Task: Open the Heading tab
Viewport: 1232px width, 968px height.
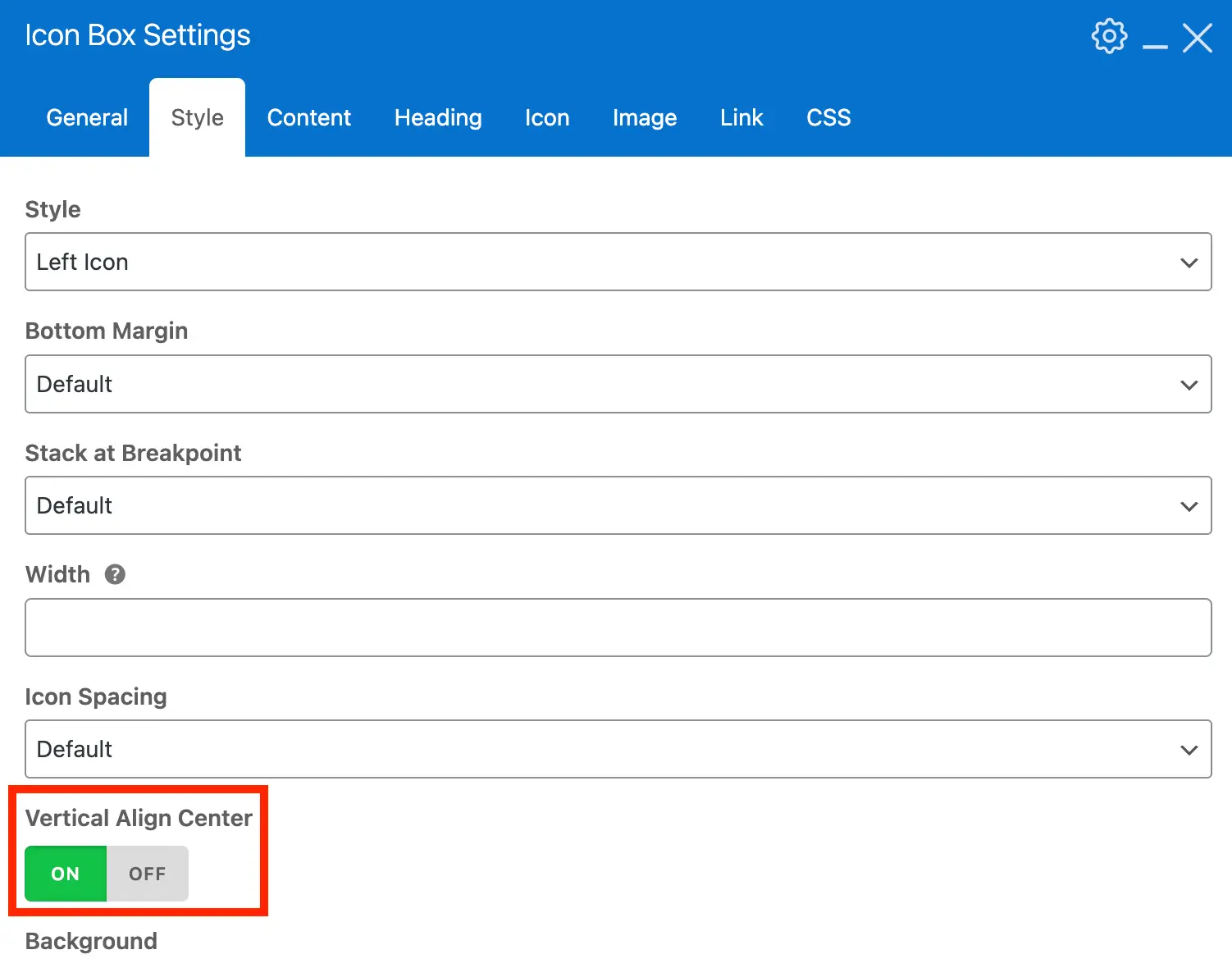Action: pyautogui.click(x=438, y=117)
